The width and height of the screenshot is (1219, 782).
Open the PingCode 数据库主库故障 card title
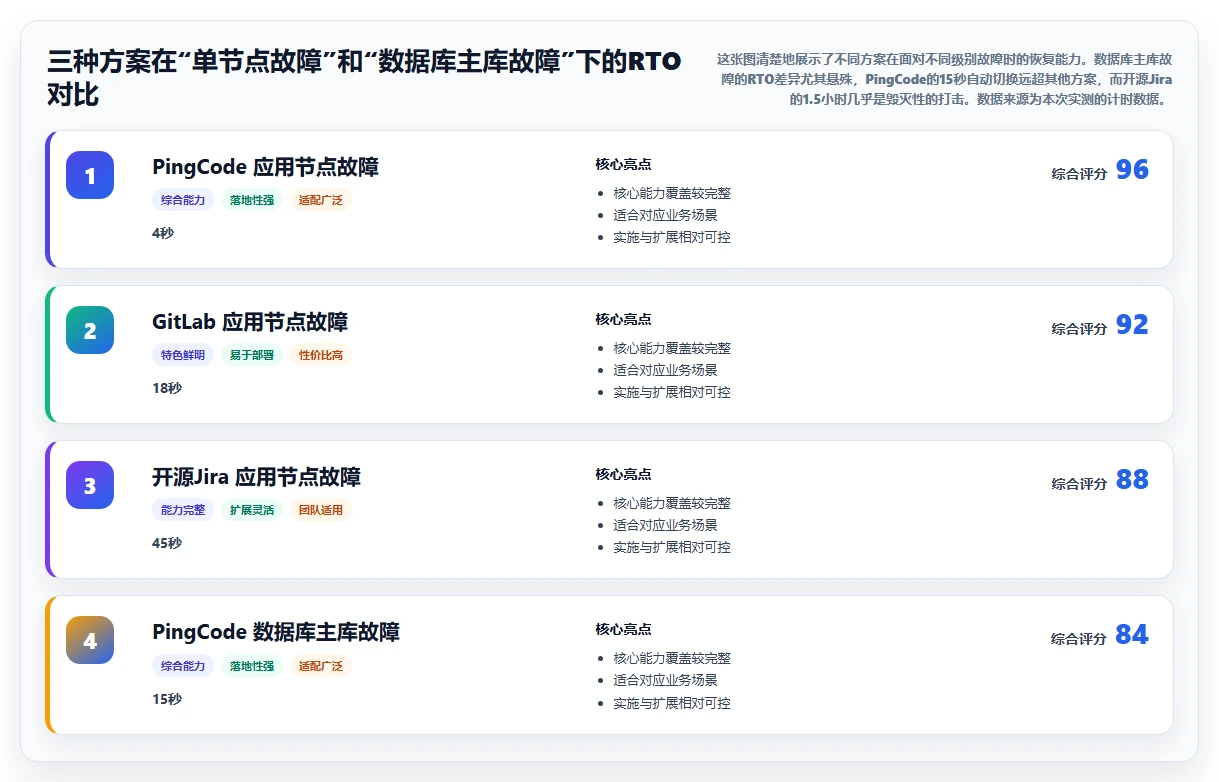pyautogui.click(x=276, y=632)
